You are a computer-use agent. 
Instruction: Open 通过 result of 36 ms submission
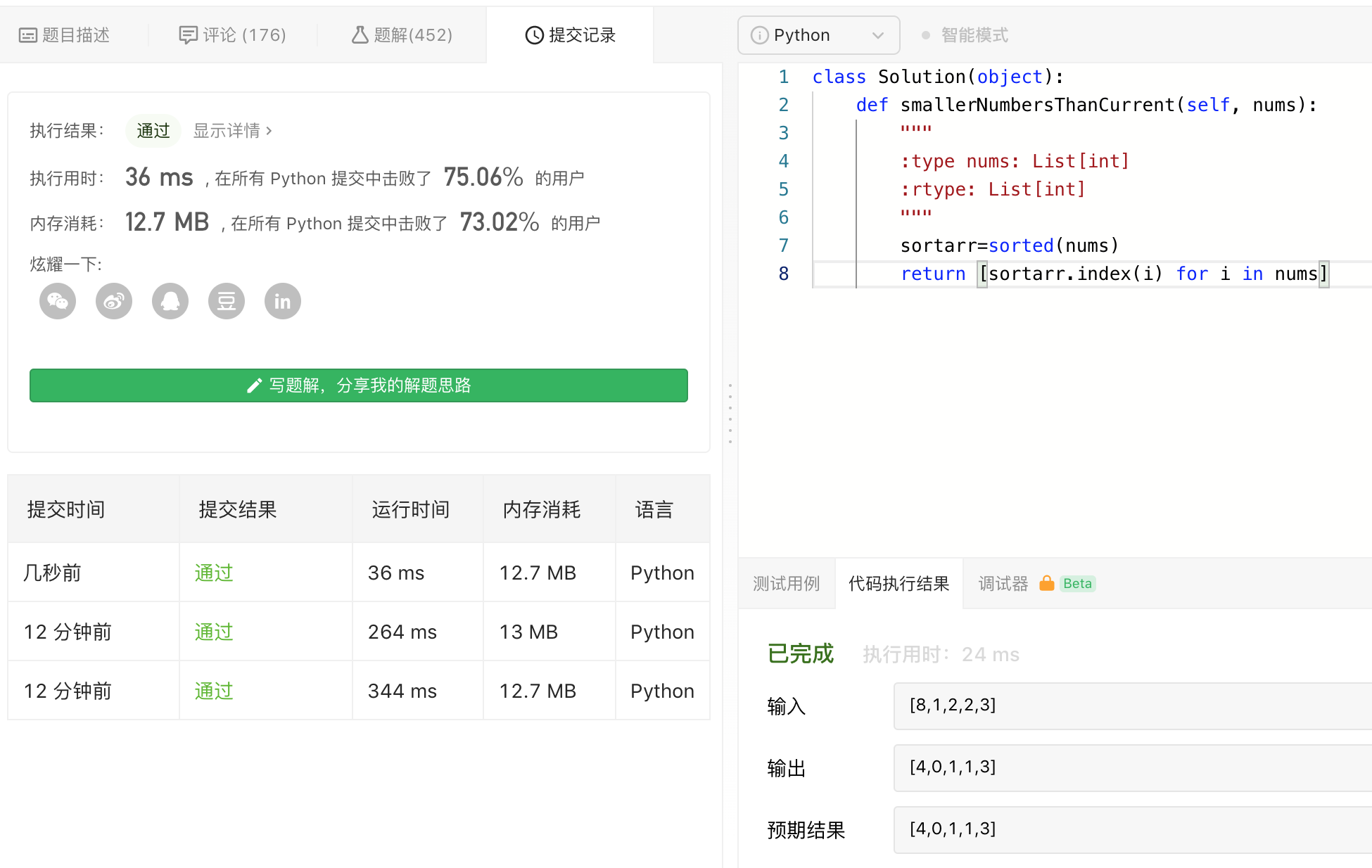(x=214, y=573)
